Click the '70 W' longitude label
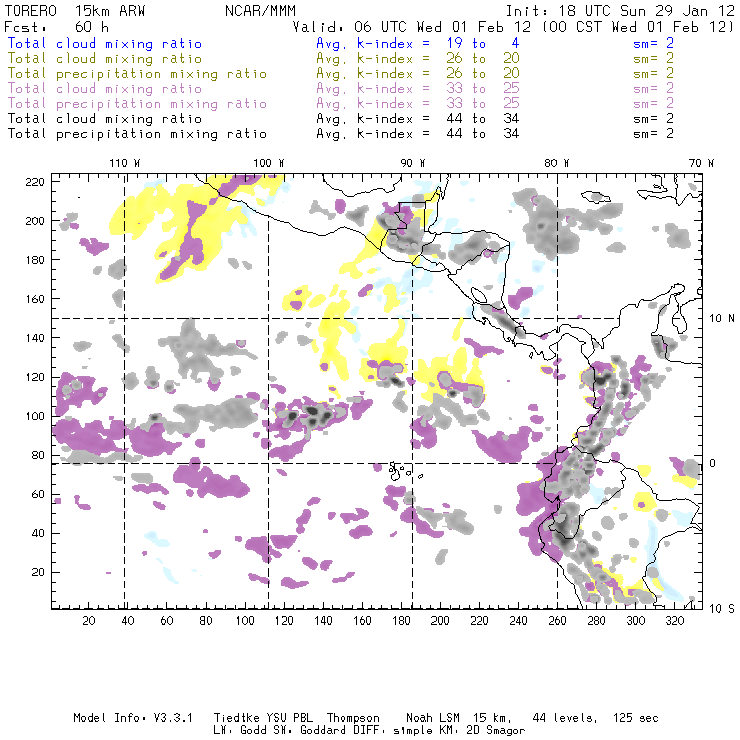 701,163
